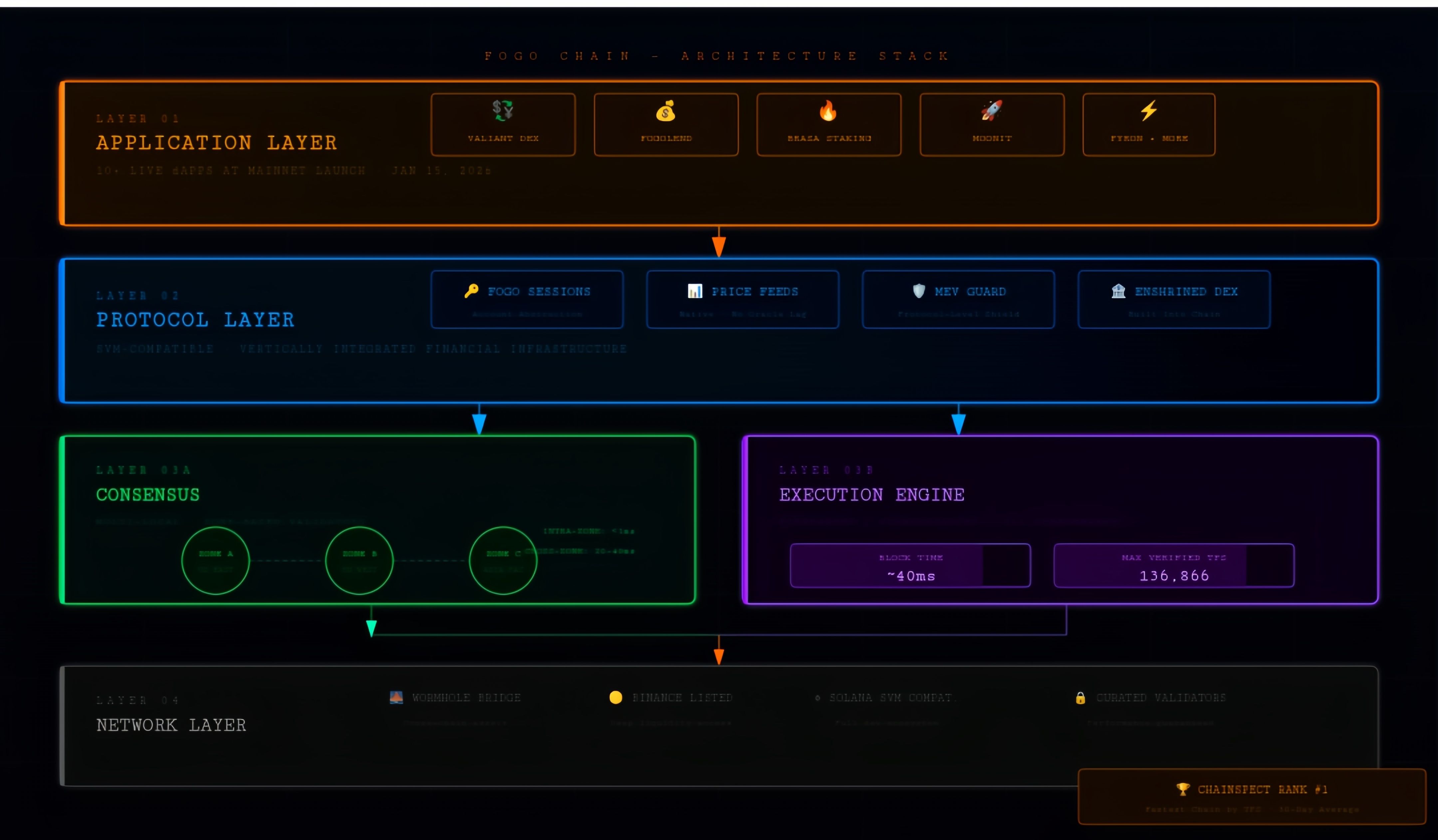Screen dimensions: 1438x840
Task: Click the key icon beside Fogo Sessions
Action: coord(471,291)
